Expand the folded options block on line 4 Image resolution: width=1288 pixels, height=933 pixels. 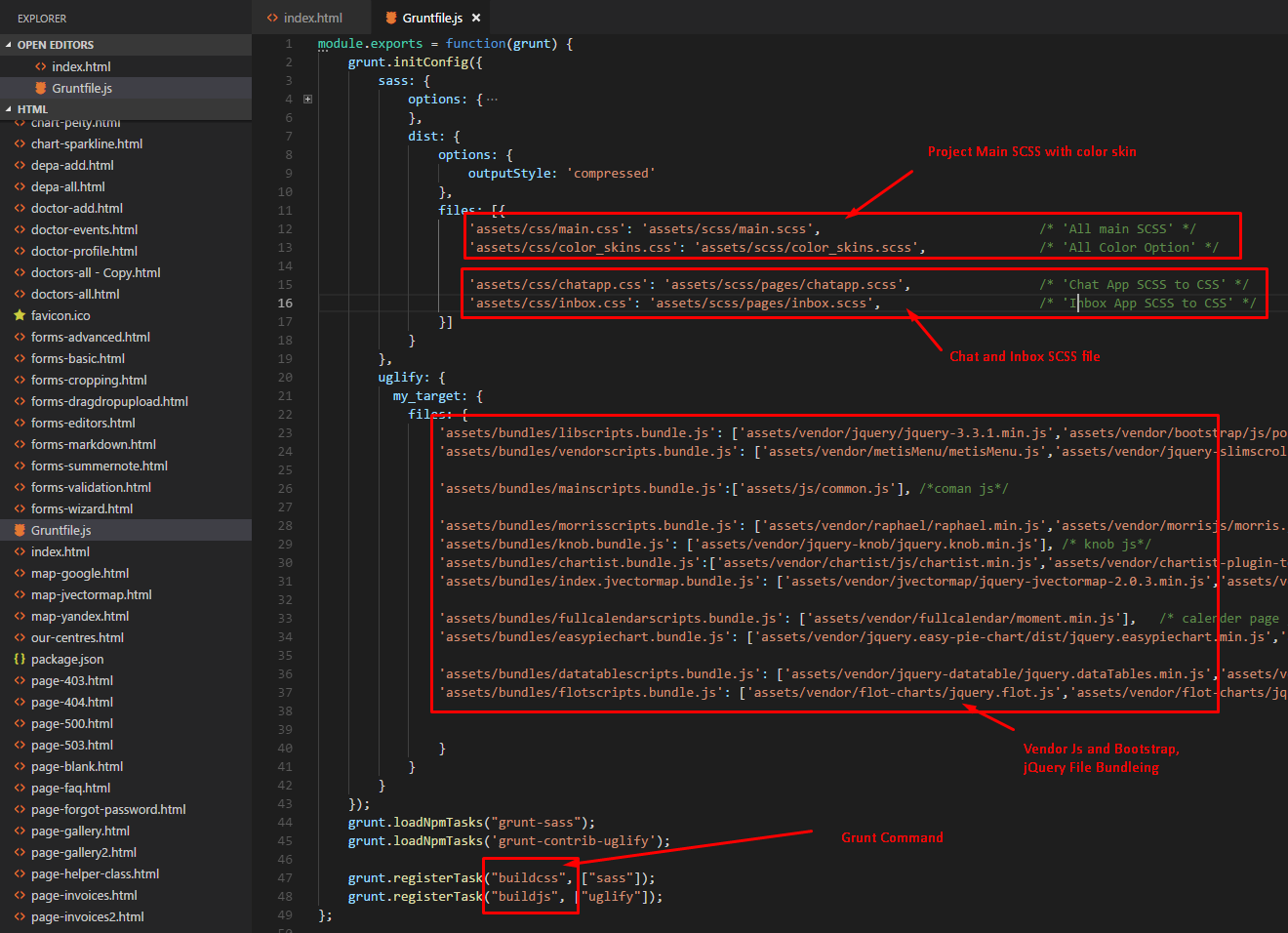coord(307,99)
